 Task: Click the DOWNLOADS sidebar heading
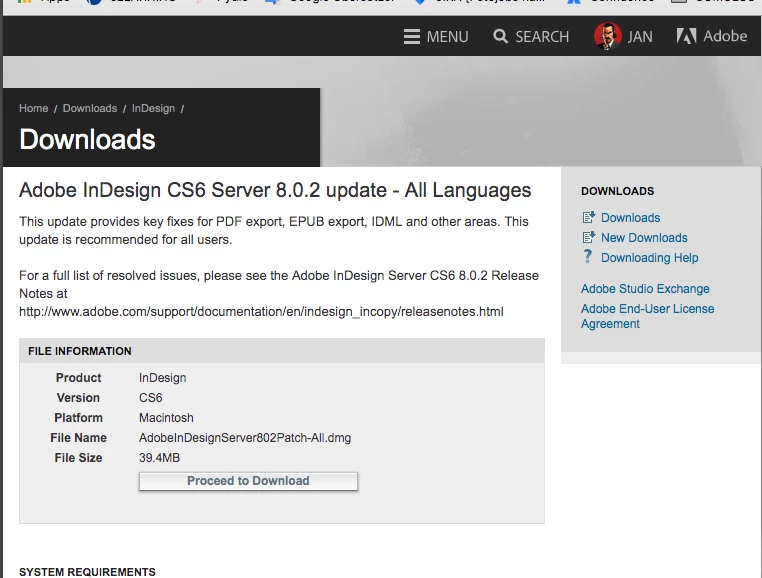(618, 191)
